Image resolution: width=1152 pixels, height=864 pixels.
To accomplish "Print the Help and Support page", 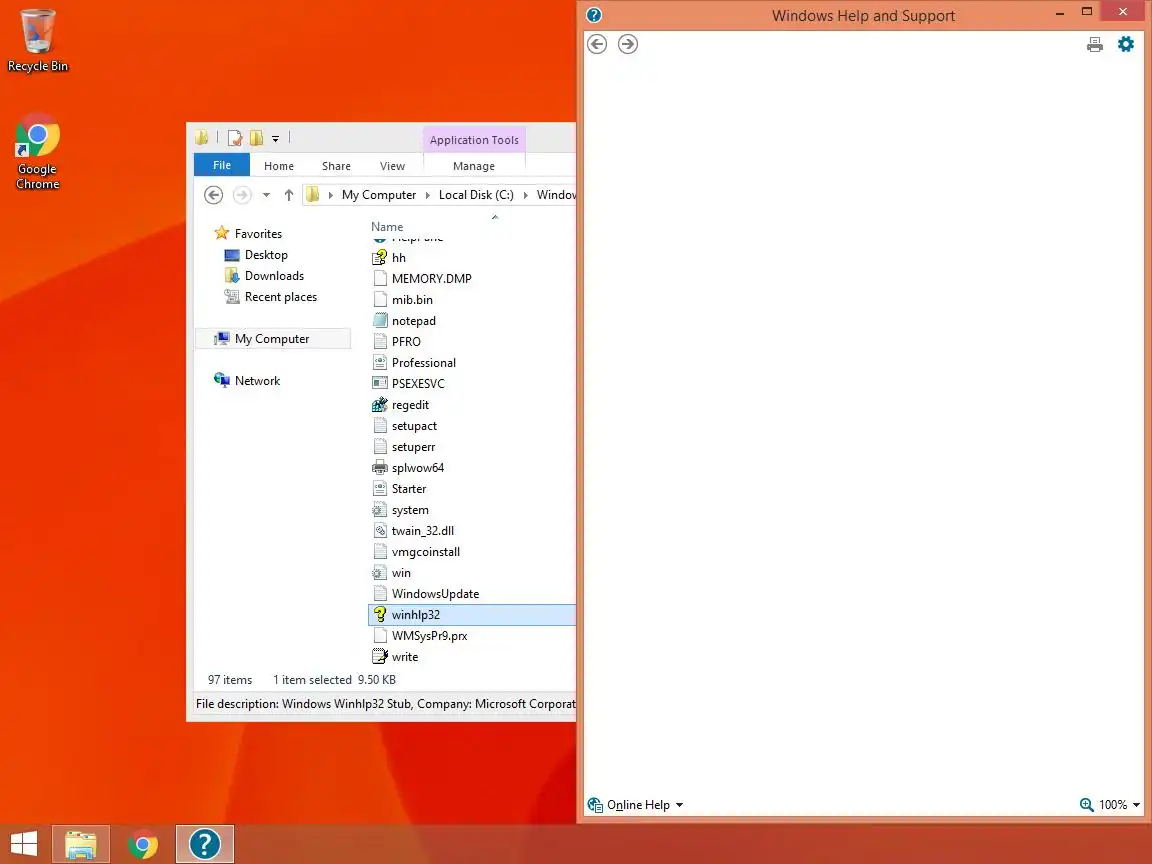I will [1095, 45].
